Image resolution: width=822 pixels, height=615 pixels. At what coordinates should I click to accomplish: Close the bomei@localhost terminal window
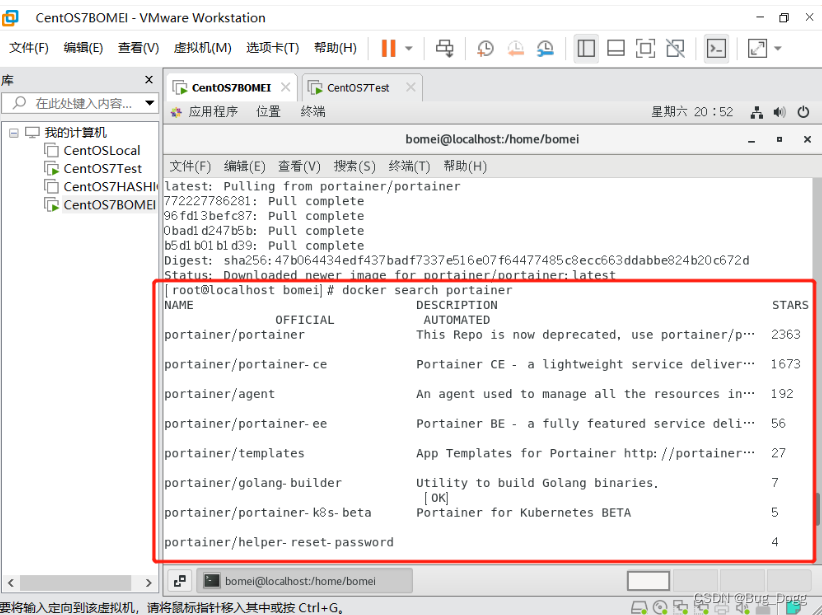807,139
